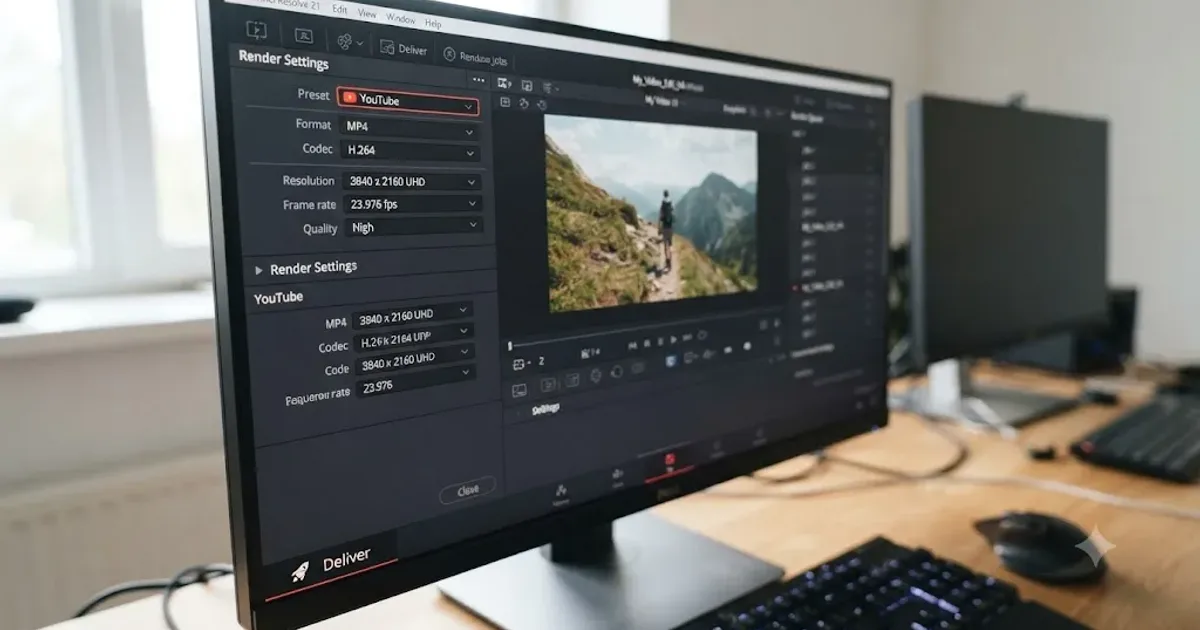Open the Render Jobs toolbar item
1200x630 pixels.
click(476, 56)
